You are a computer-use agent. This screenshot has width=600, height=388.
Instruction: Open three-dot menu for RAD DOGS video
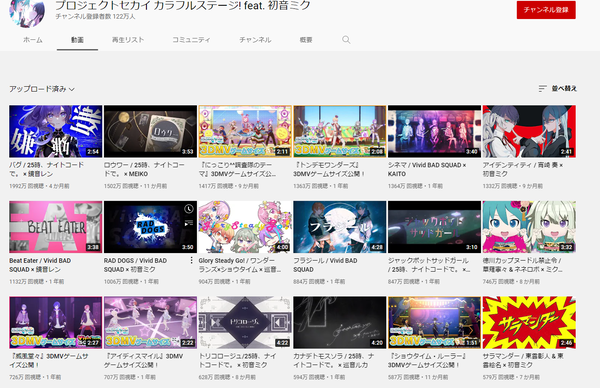[x=191, y=261]
